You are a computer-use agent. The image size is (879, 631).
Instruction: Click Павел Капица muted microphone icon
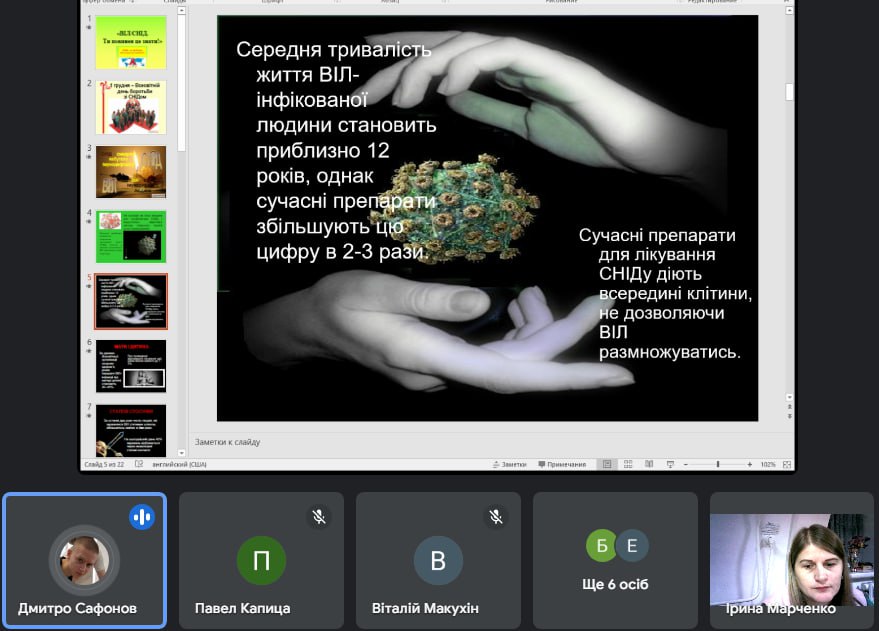[x=319, y=517]
